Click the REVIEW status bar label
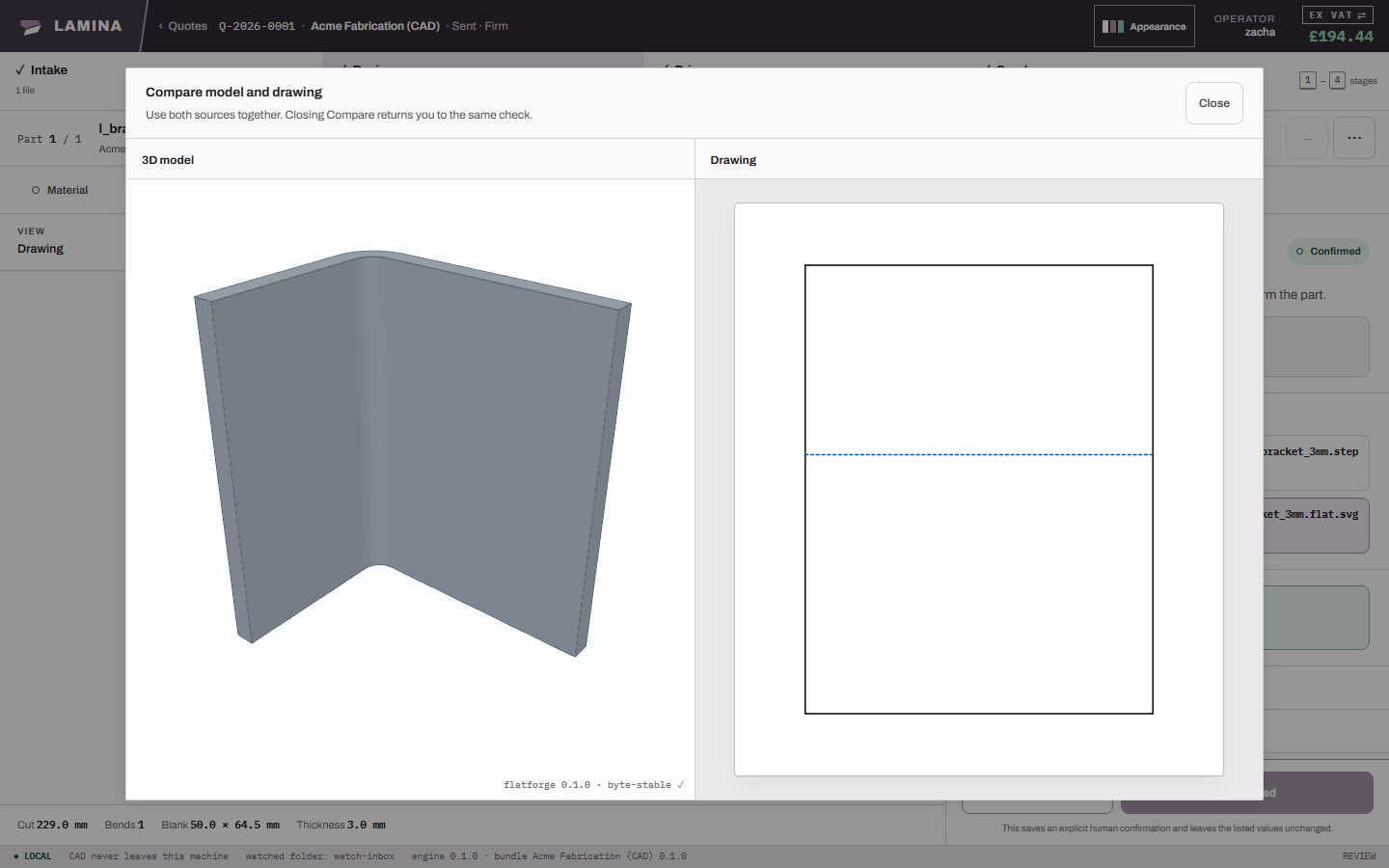Screen dimensions: 1389x868 [1359, 856]
